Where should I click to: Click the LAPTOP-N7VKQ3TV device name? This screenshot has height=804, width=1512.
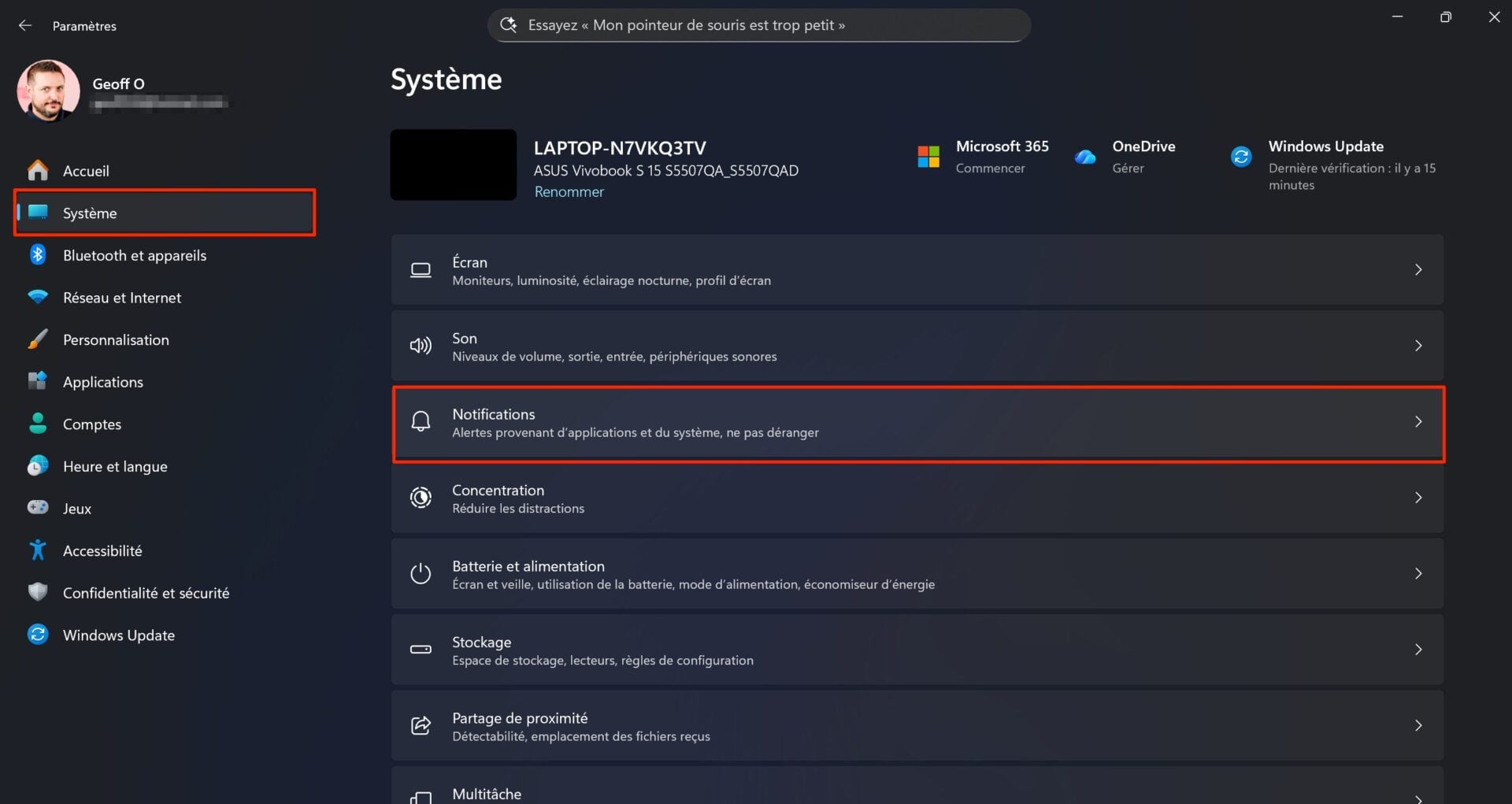[620, 148]
